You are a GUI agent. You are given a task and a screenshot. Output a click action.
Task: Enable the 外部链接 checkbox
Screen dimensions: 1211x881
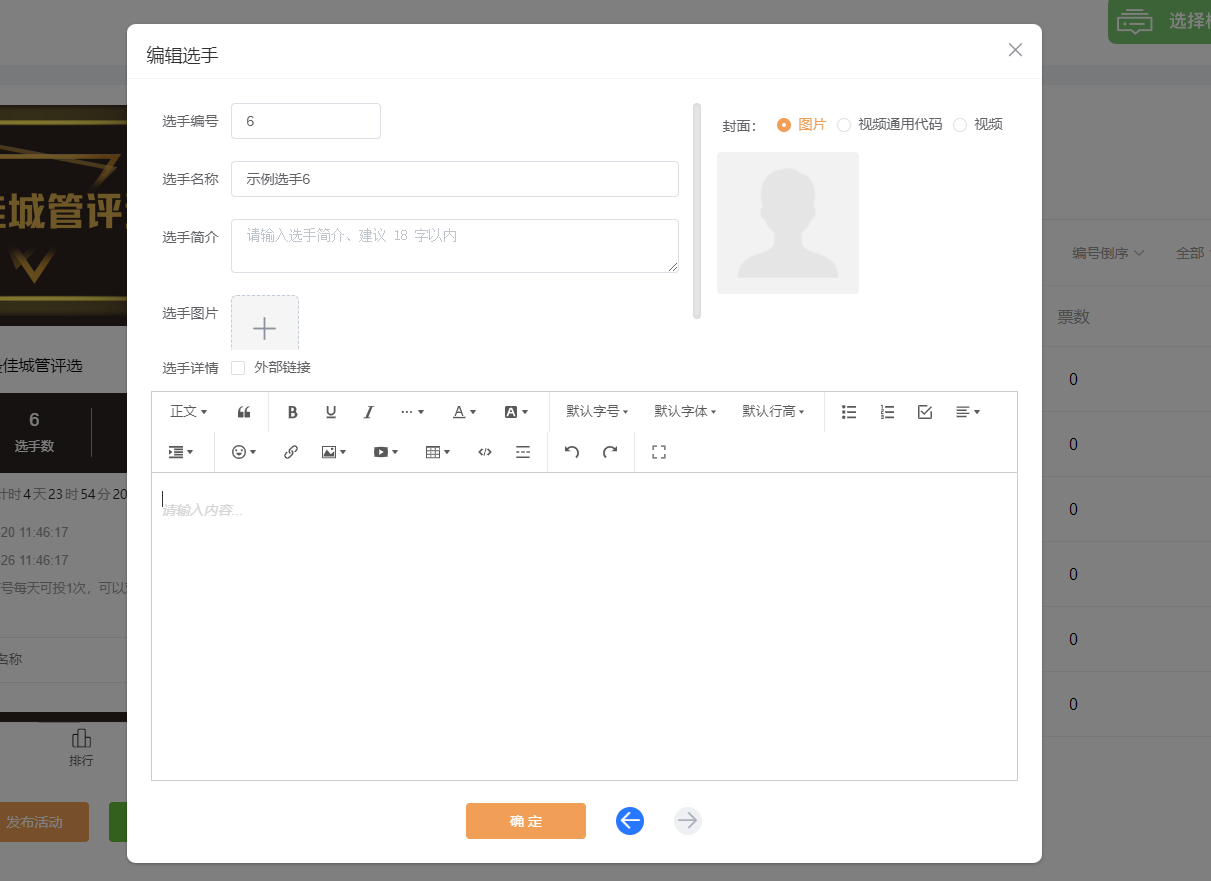coord(238,368)
